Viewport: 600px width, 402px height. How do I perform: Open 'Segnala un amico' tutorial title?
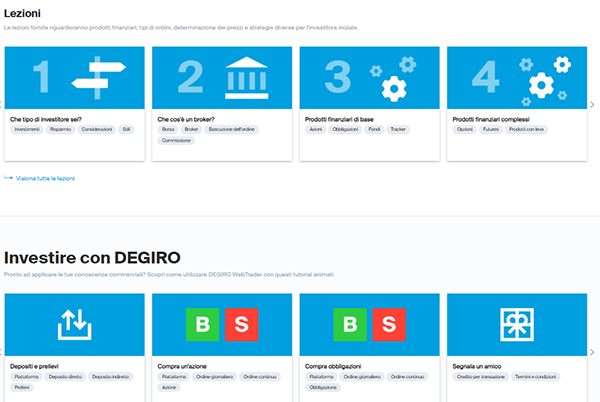click(x=476, y=366)
